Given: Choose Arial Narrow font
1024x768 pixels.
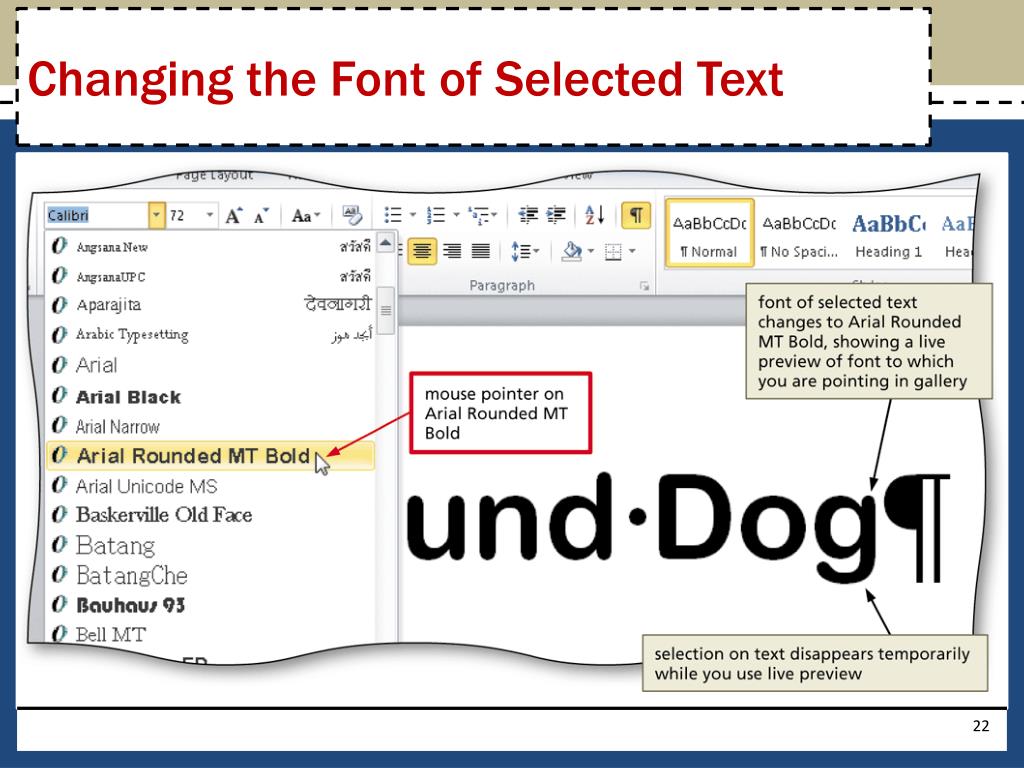Looking at the screenshot, I should coord(210,426).
